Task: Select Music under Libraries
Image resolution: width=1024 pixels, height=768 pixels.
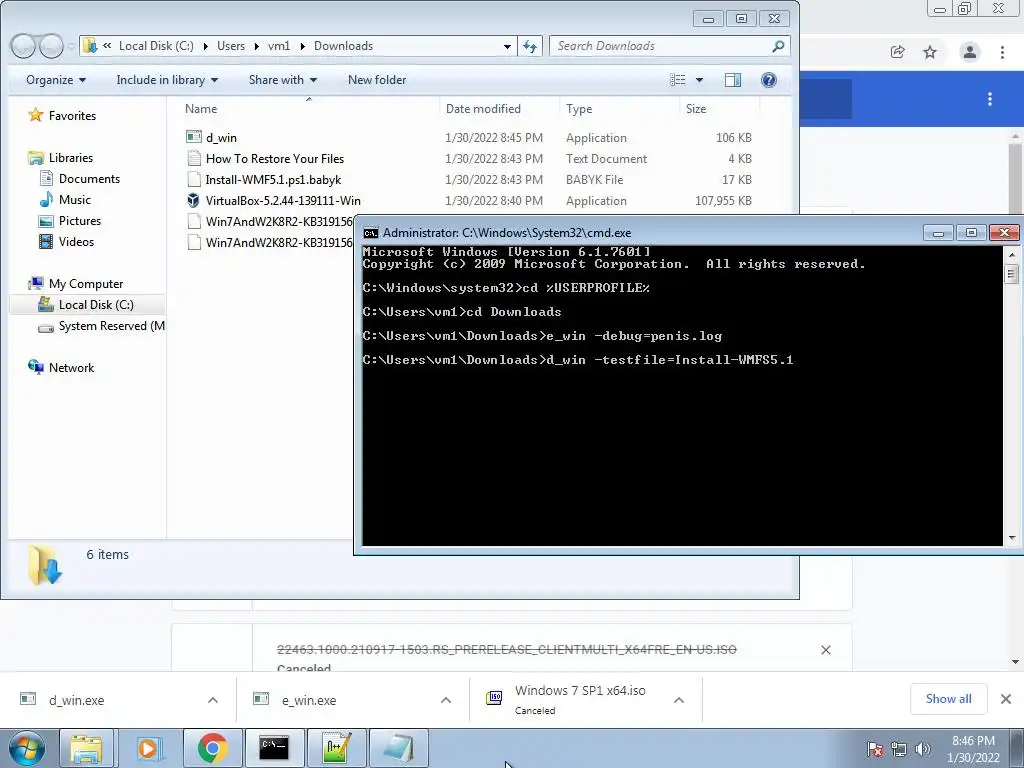Action: pyautogui.click(x=74, y=199)
